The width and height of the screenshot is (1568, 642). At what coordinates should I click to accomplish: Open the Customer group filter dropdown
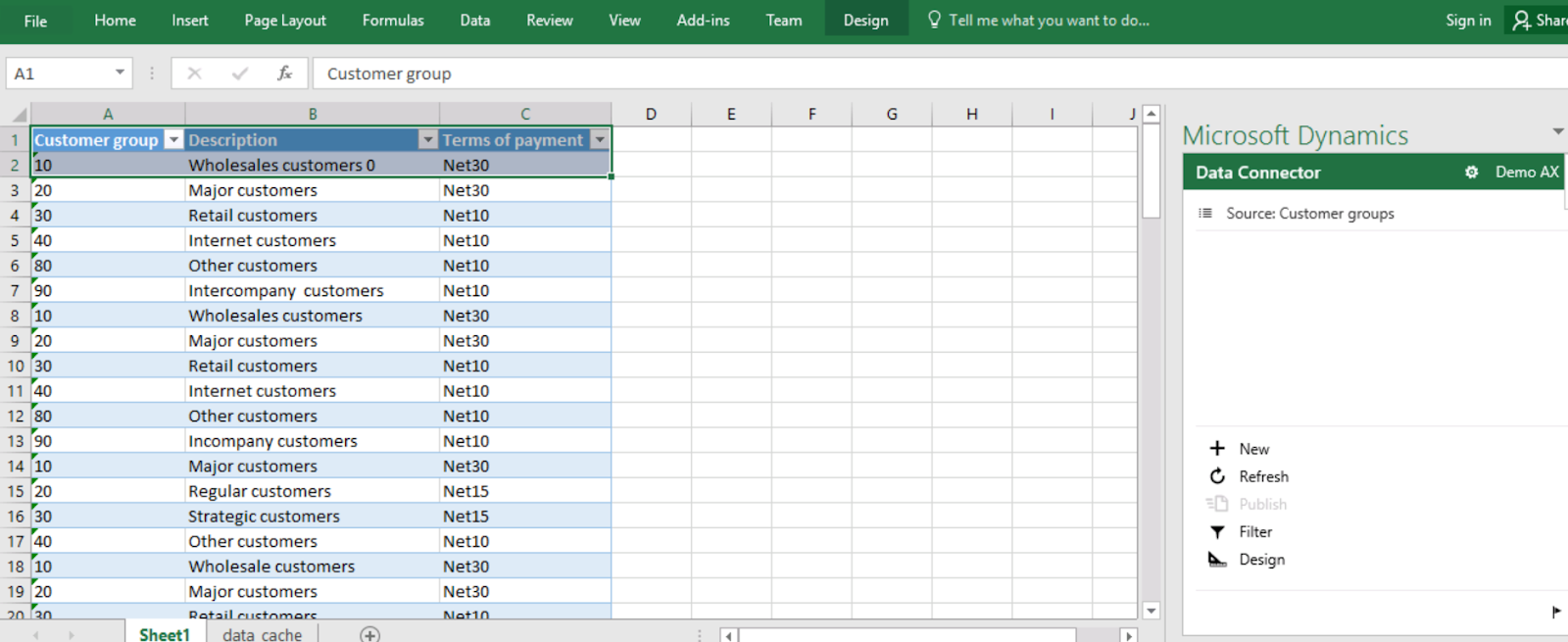coord(173,140)
